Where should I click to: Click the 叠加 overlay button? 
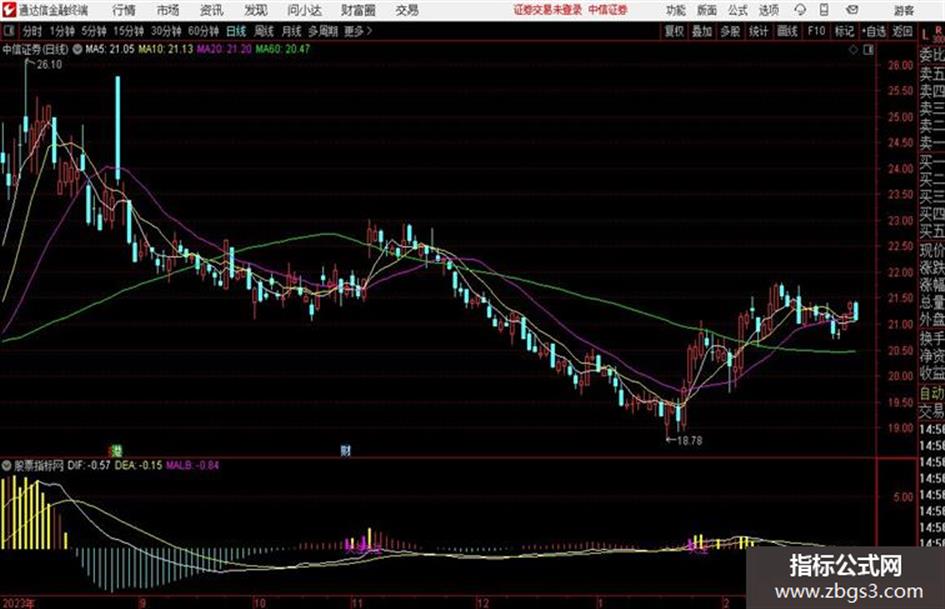click(x=702, y=31)
